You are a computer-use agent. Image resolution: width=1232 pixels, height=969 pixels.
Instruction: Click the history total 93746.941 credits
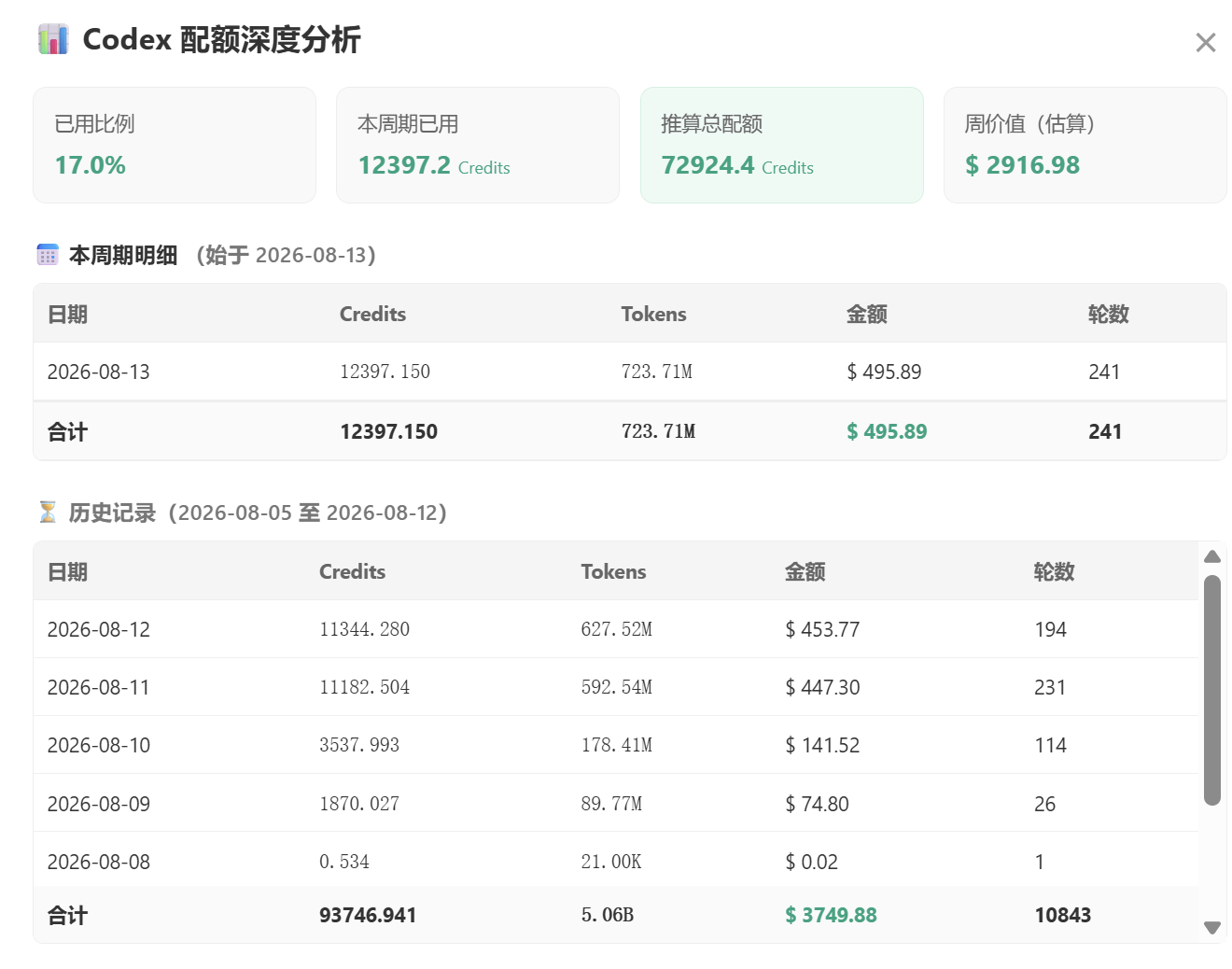click(368, 915)
